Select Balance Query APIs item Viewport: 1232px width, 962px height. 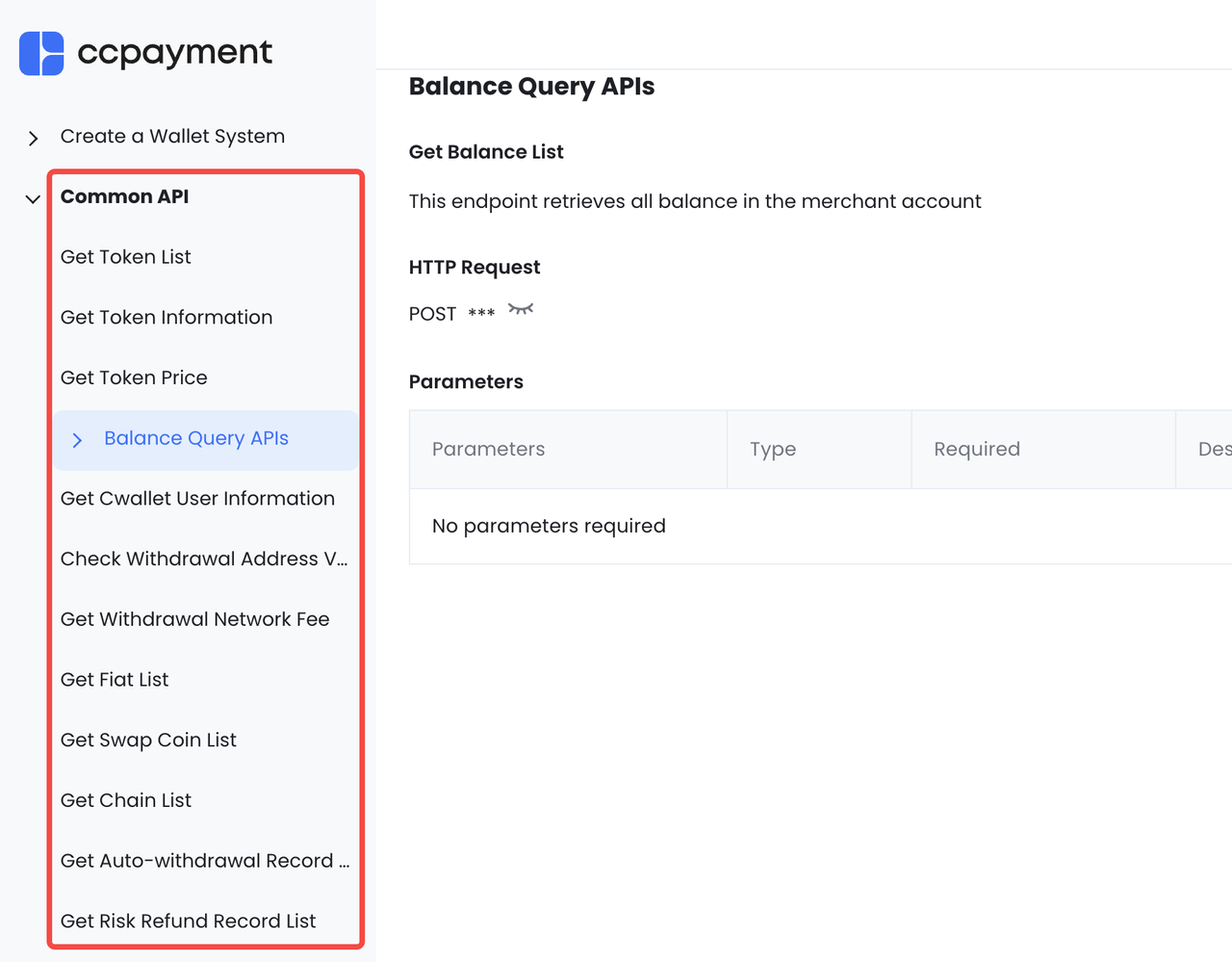click(206, 440)
